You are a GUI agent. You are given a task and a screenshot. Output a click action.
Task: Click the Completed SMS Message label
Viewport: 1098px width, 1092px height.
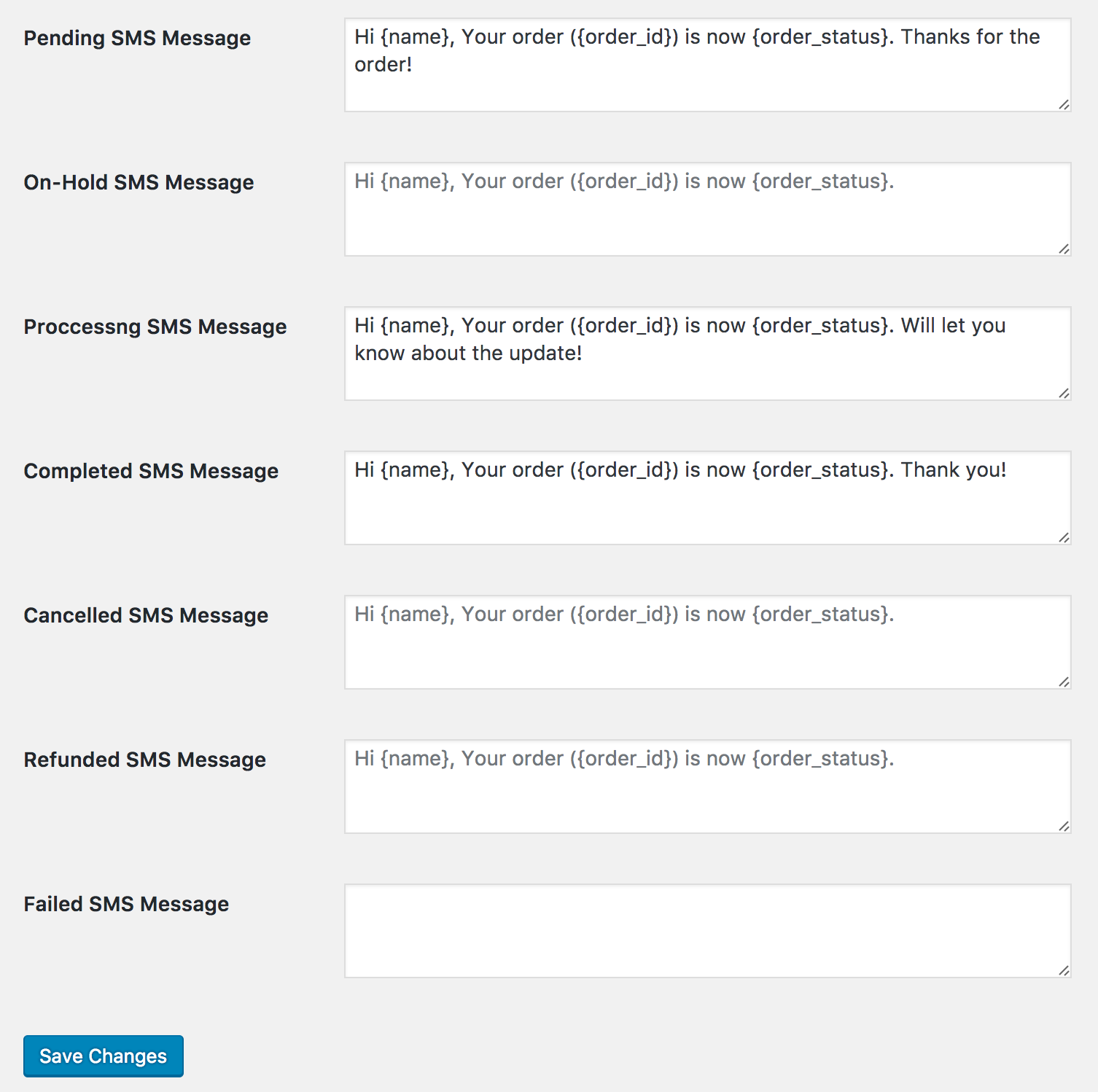(x=151, y=471)
